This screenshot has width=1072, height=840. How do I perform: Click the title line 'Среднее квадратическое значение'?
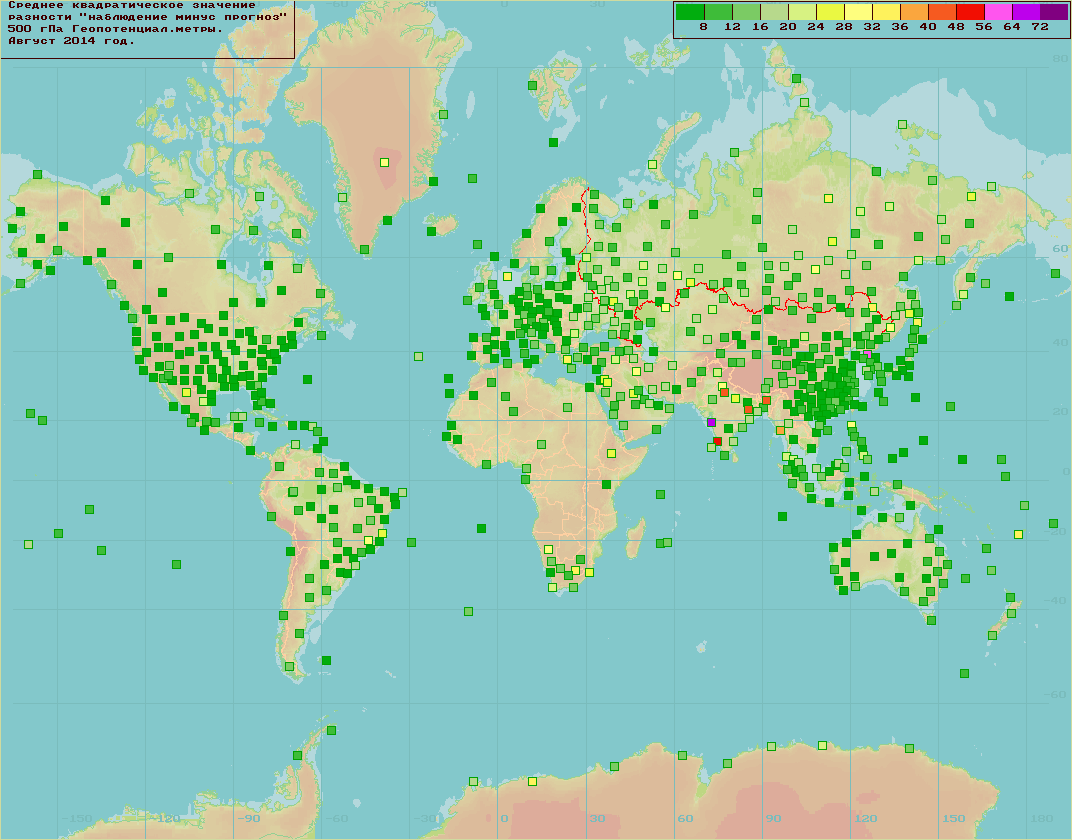click(132, 5)
